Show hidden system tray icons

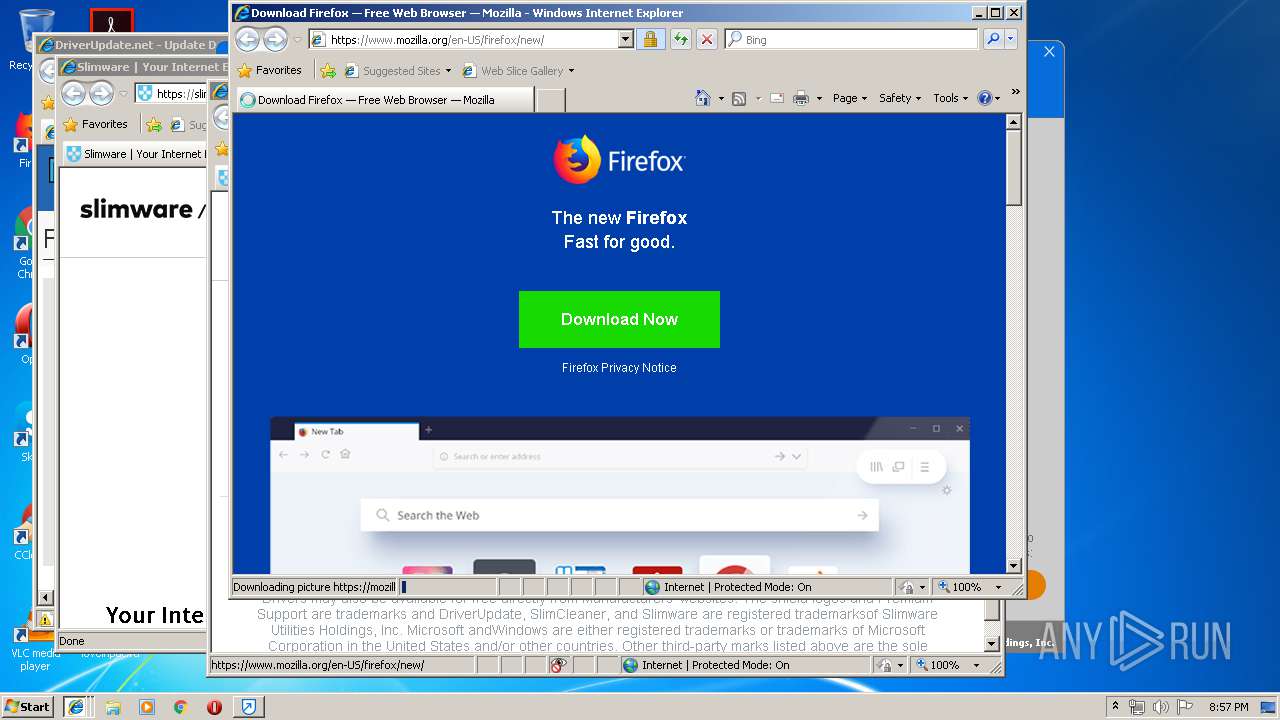1116,706
